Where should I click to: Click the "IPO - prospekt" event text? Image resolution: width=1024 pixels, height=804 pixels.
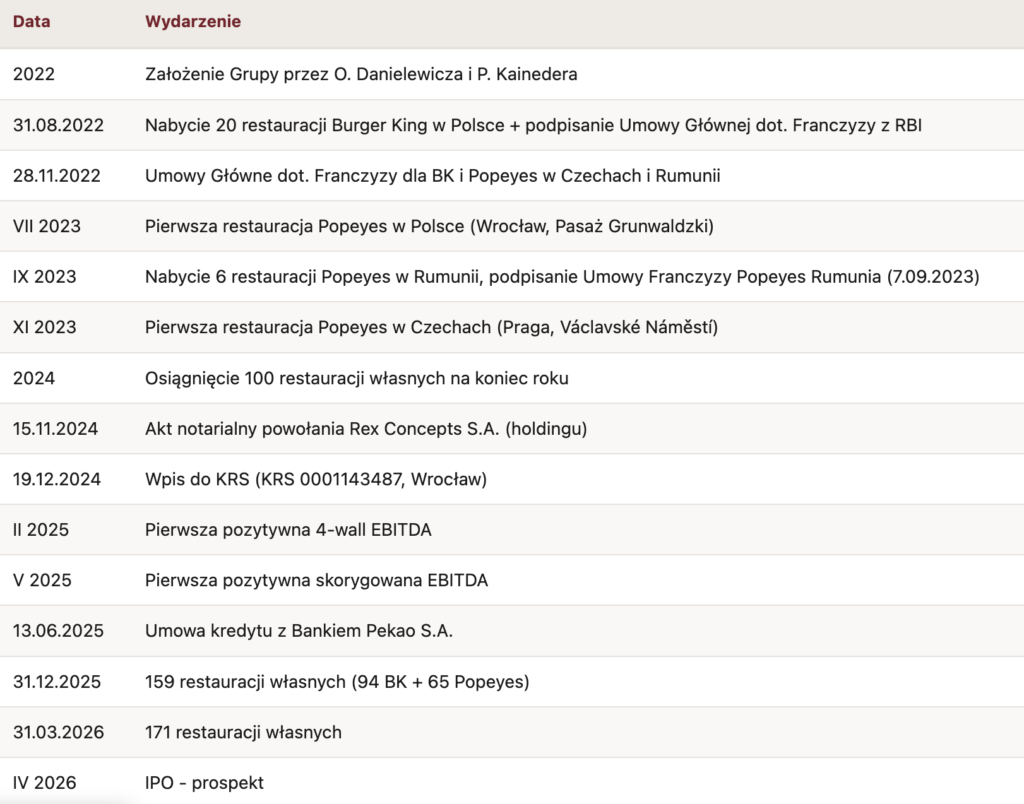pos(204,783)
